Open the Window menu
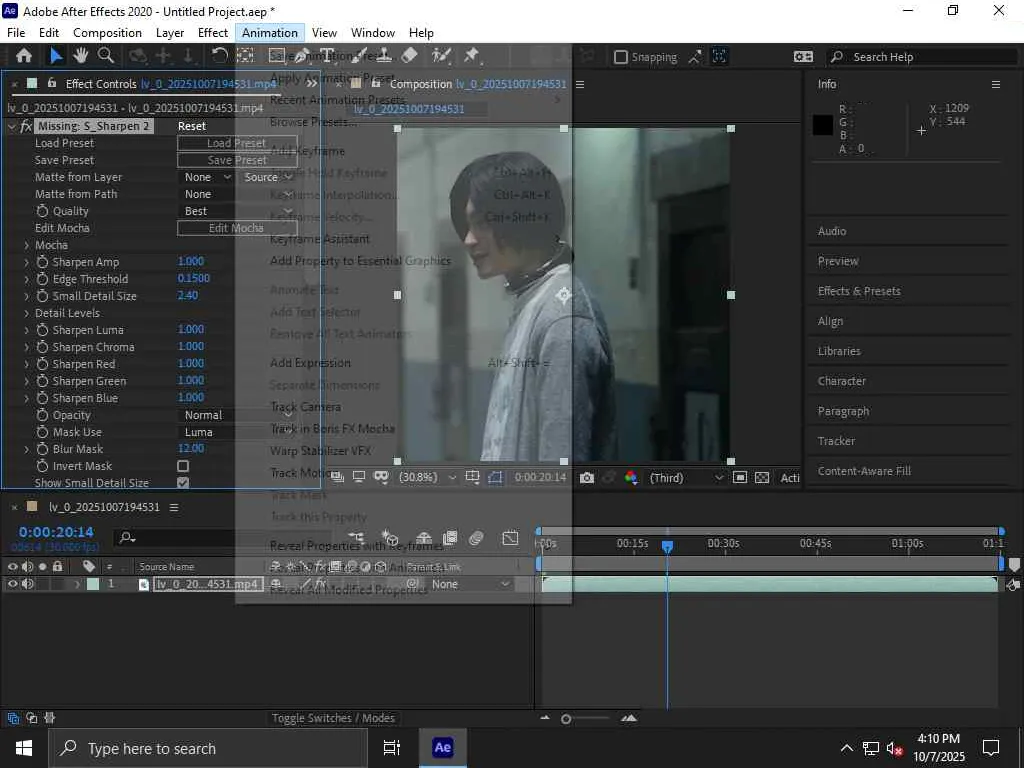Screen dimensions: 1024x768 373,33
